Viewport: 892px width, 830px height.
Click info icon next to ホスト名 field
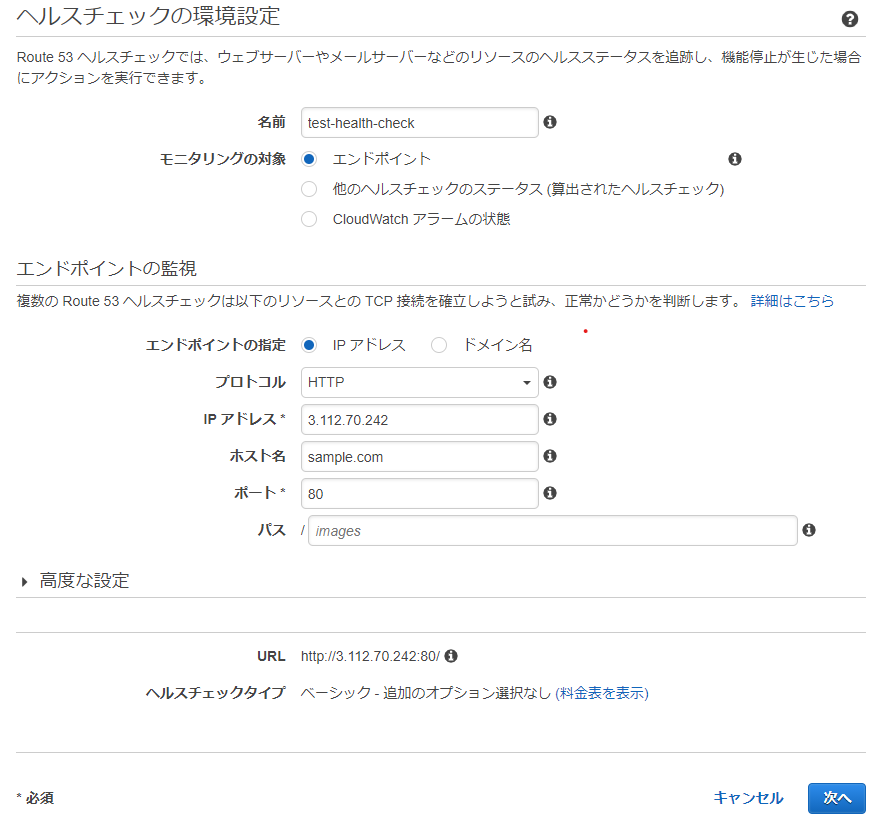(549, 456)
